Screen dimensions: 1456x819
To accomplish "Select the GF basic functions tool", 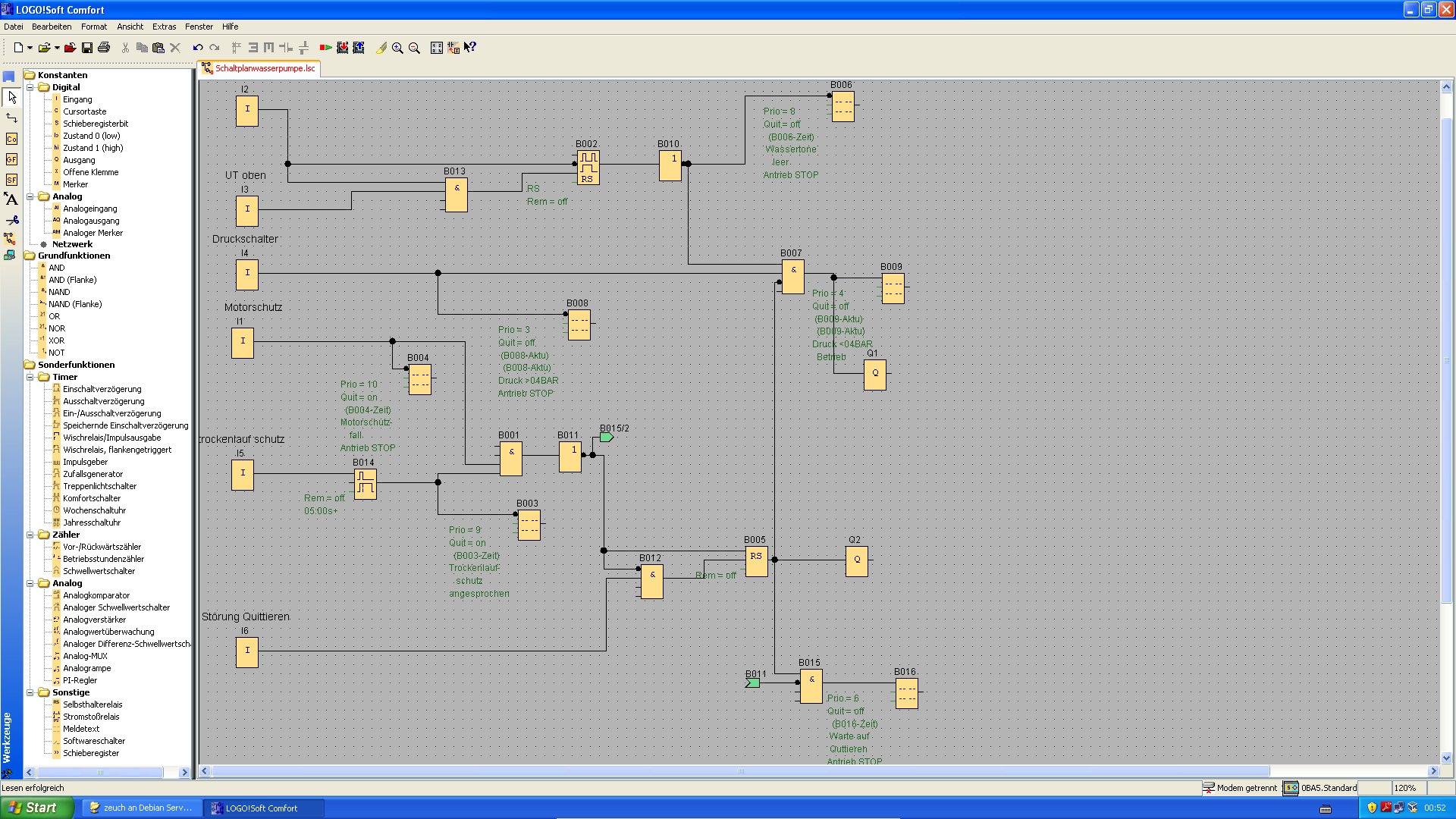I will (11, 159).
